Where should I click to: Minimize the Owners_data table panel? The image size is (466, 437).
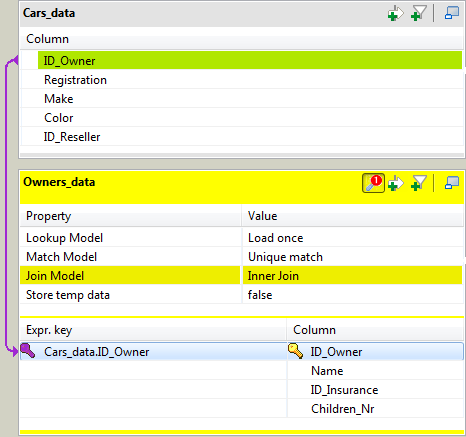coord(452,183)
